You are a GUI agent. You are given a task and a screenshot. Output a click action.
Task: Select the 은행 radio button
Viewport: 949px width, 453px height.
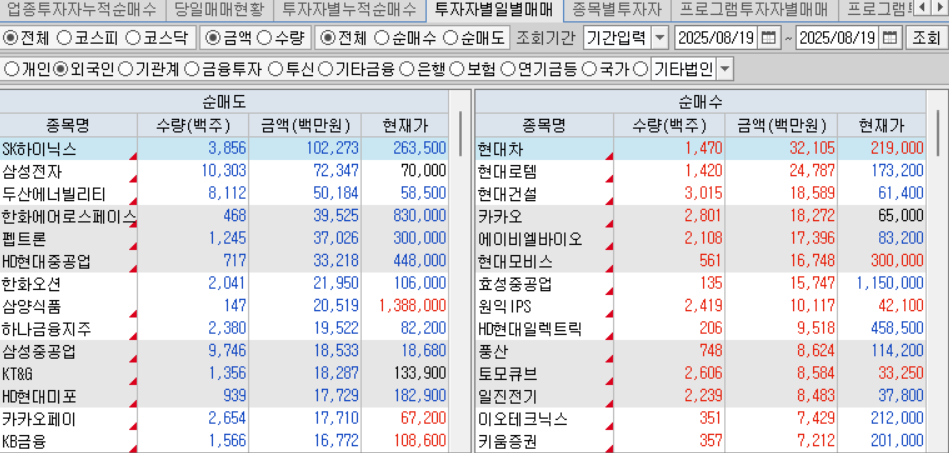408,69
